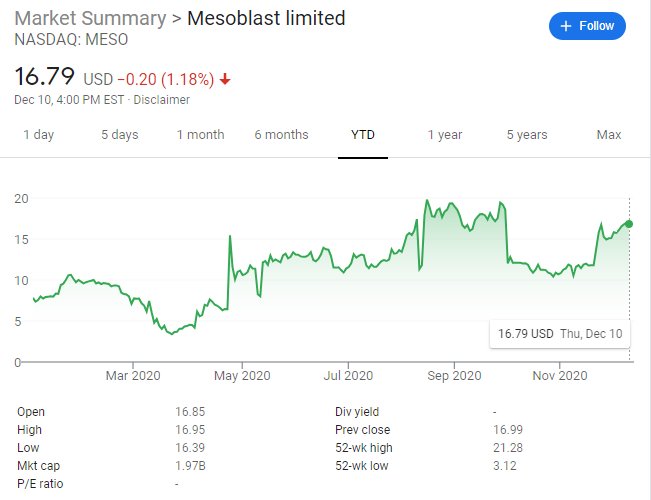Click the Mar 2020 axis marker
This screenshot has width=651, height=500.
coord(133,376)
